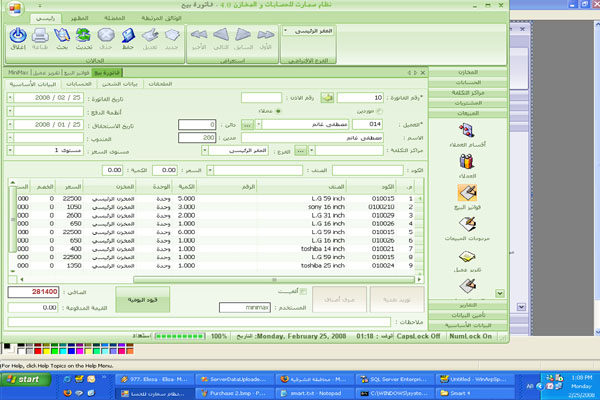Click the notes (ملاحظات) text field
This screenshot has height=400, width=600.
pyautogui.click(x=199, y=322)
